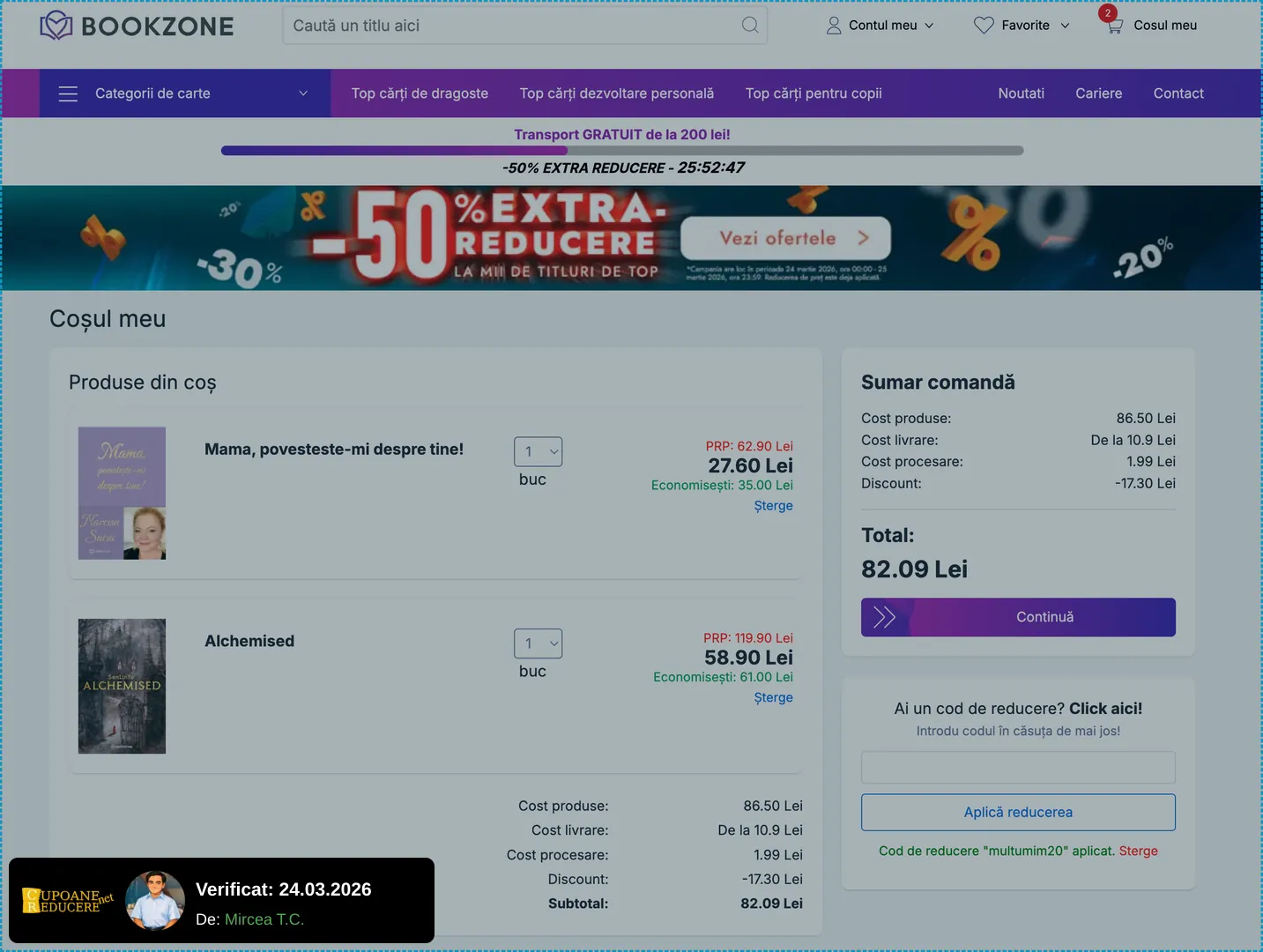Click the double-arrow icon on Continuă
This screenshot has height=952, width=1263.
coord(884,617)
